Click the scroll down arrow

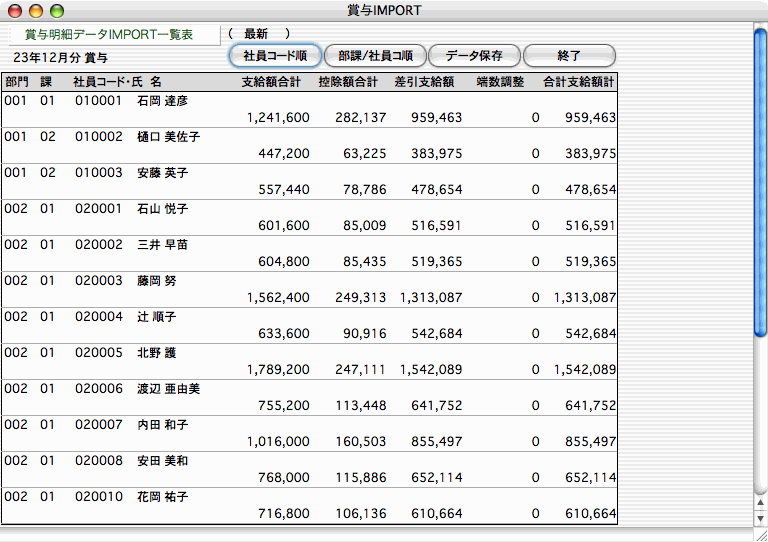pos(760,517)
